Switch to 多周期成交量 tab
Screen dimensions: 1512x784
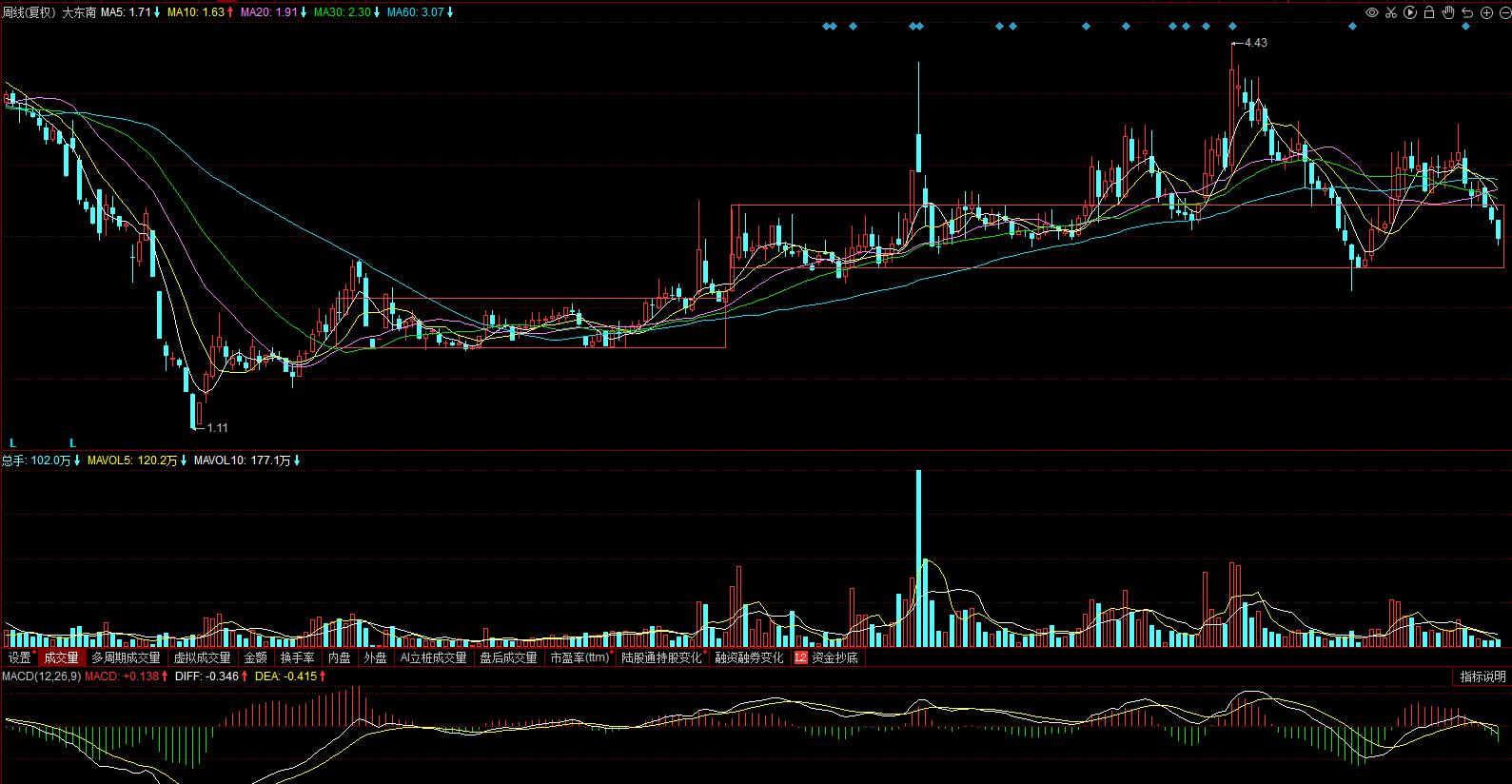coord(127,657)
